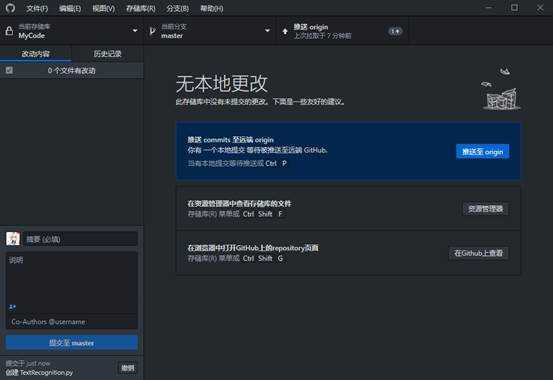The height and width of the screenshot is (380, 553).
Task: Click the push arrow icon for origin
Action: pos(285,32)
